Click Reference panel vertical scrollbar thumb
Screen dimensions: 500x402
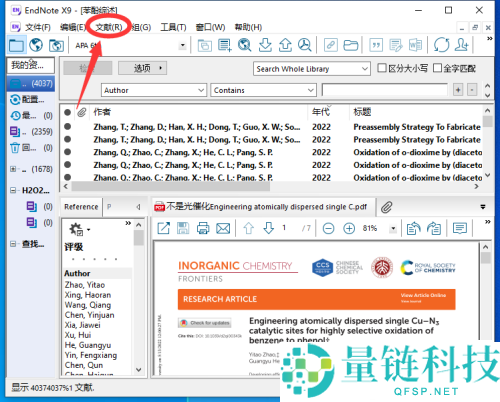click(x=139, y=238)
